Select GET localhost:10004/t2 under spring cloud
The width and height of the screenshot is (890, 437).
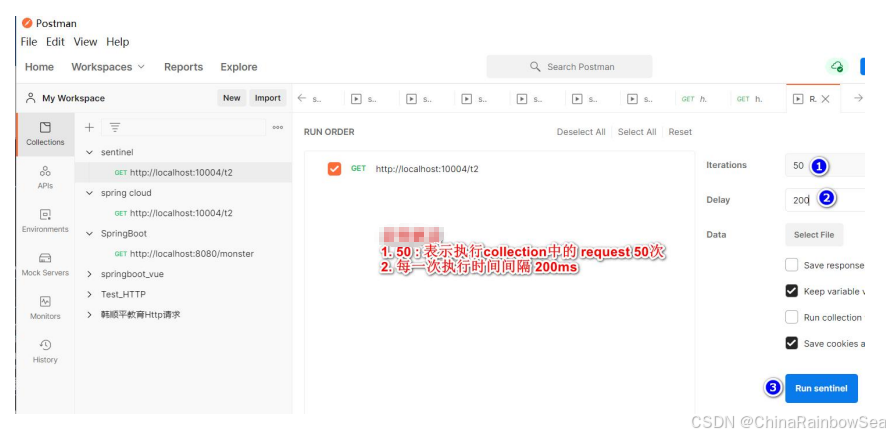183,213
